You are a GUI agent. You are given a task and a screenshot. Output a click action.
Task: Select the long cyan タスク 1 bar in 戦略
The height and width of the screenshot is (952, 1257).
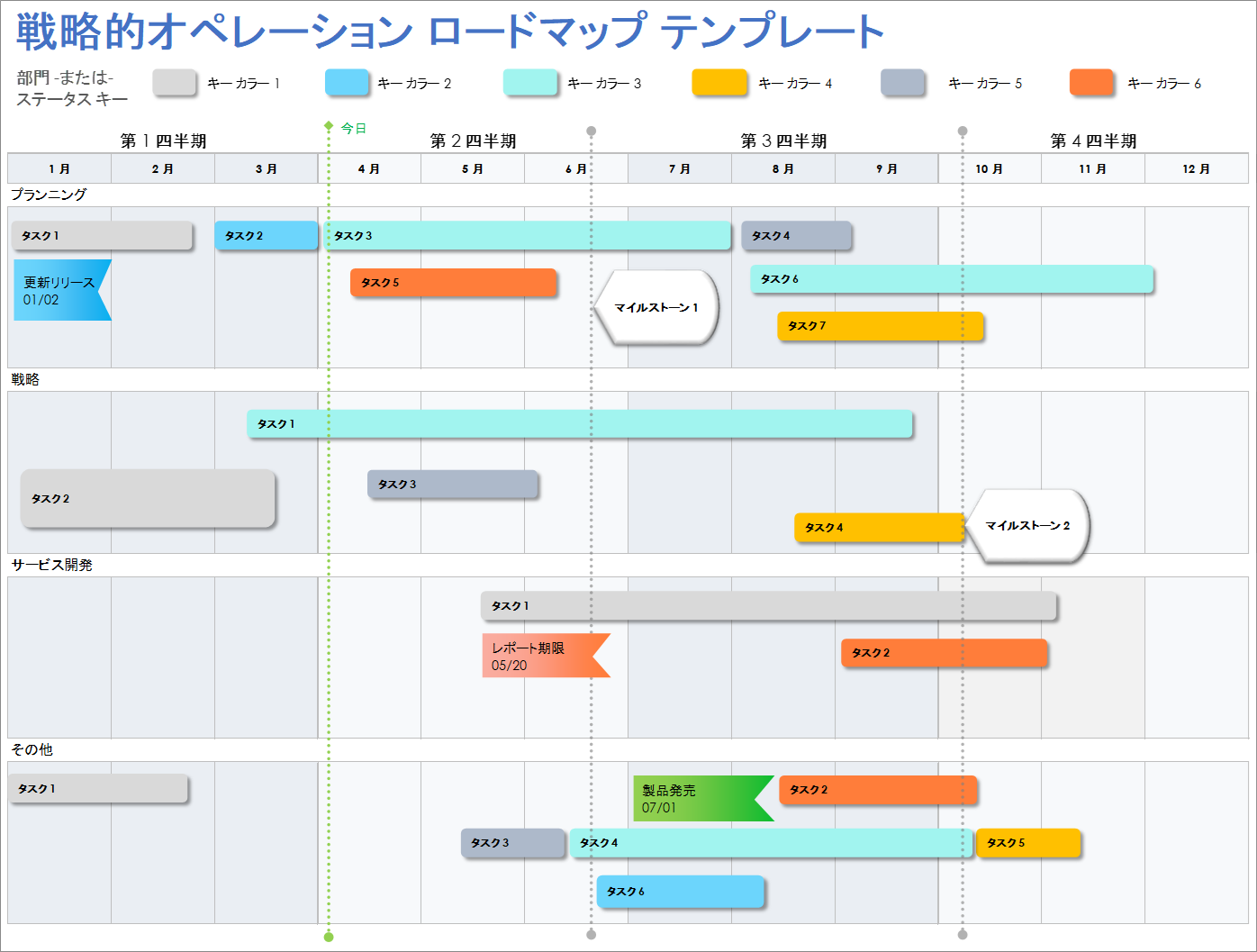[580, 424]
